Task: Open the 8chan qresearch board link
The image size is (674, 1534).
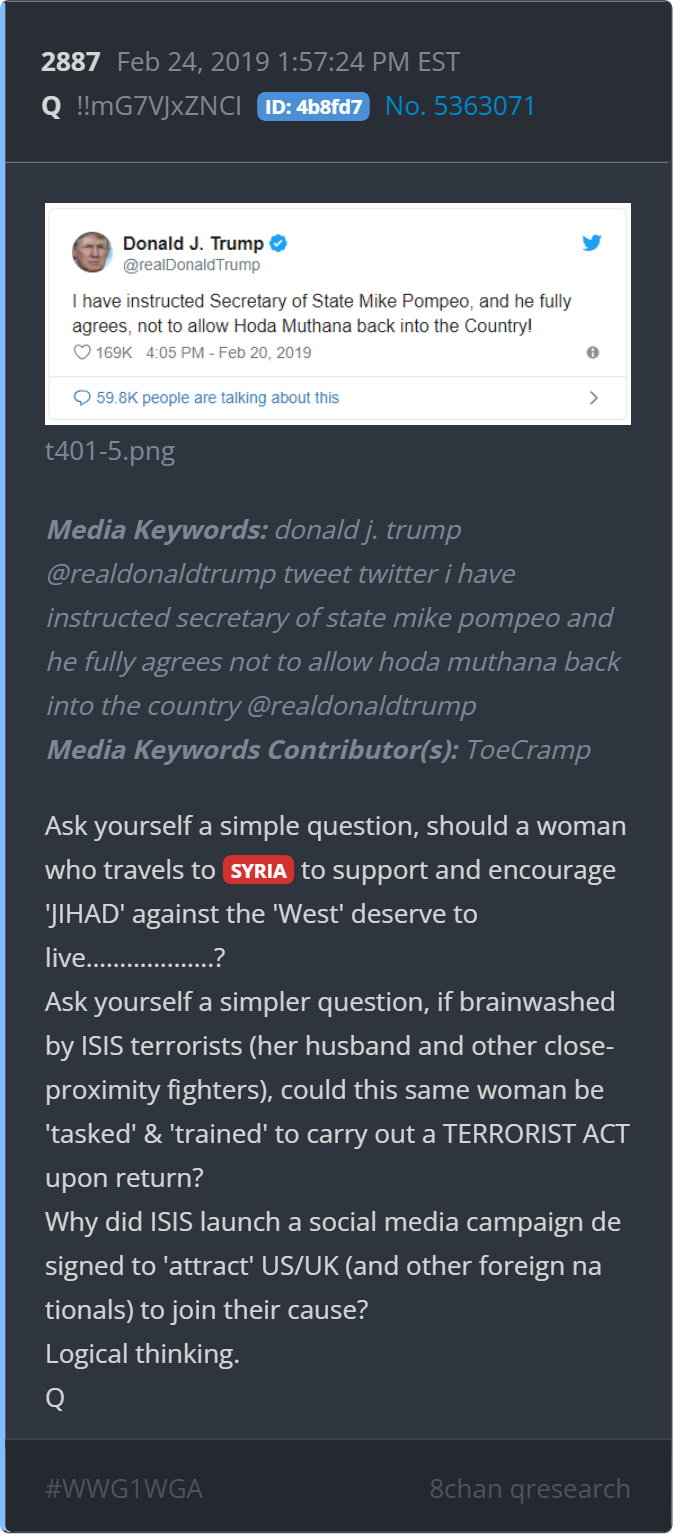Action: click(530, 1488)
